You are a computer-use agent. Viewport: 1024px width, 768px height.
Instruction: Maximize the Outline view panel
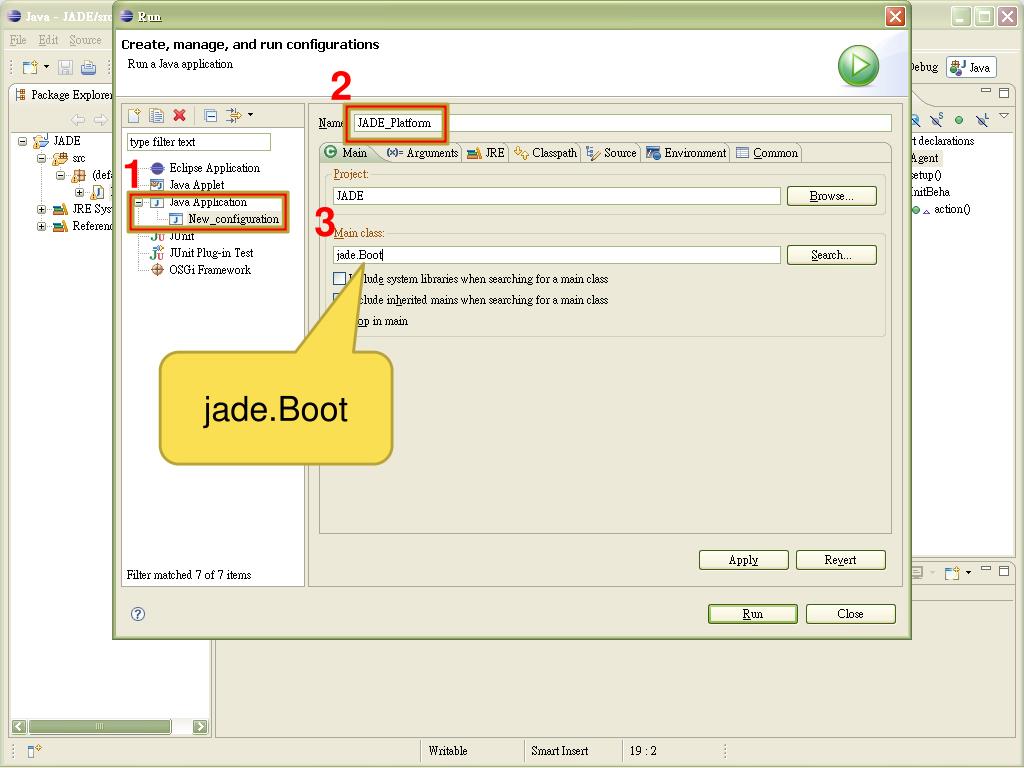[1004, 93]
